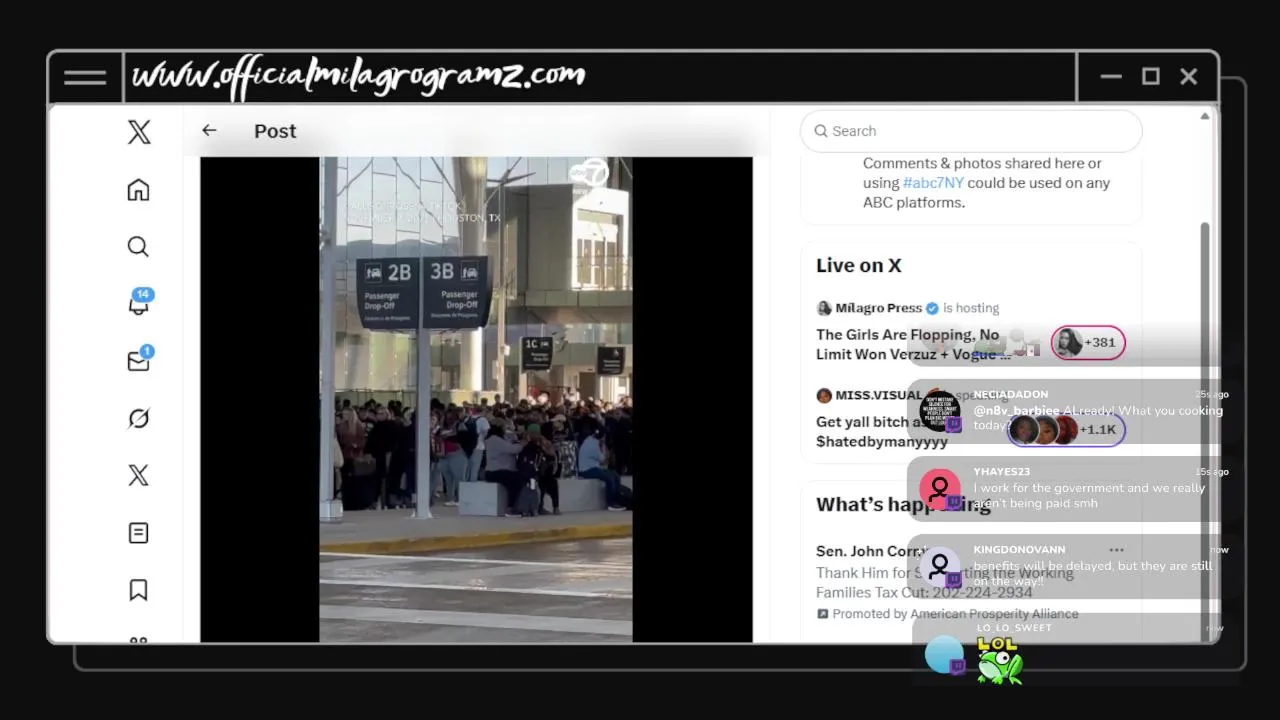Go to the Home feed icon

click(x=138, y=190)
